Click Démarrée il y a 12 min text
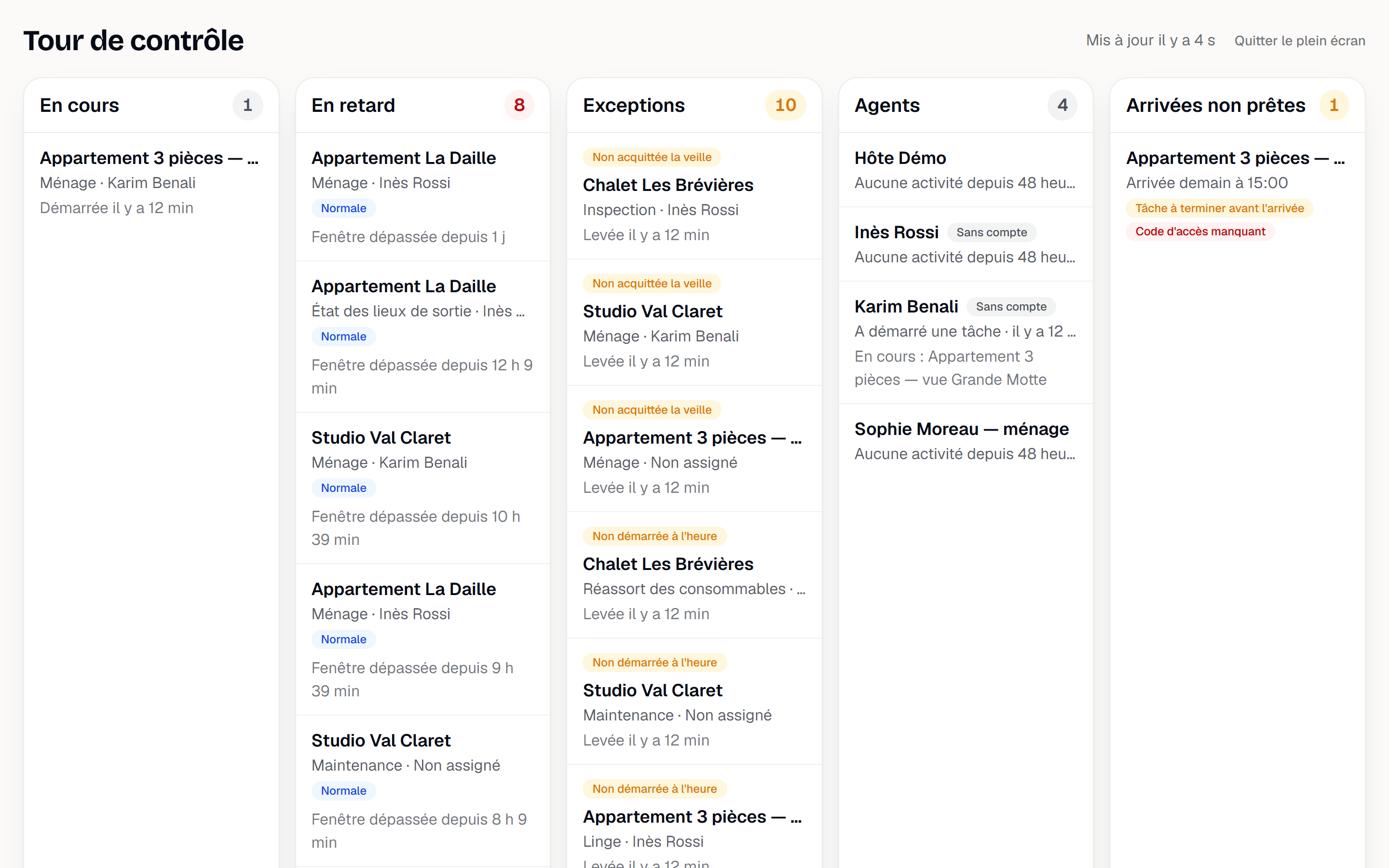Screen dimensions: 1389x868 [117, 208]
